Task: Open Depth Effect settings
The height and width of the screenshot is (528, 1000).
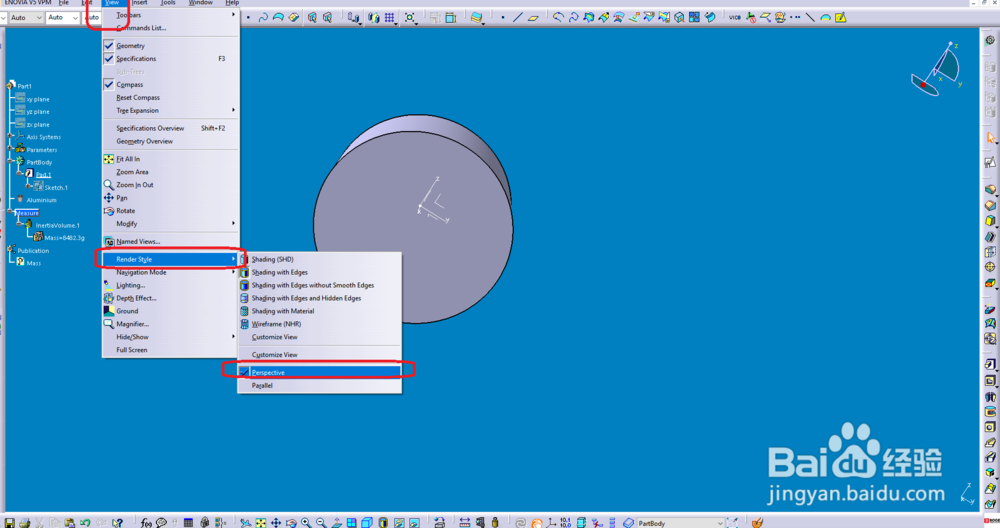Action: click(171, 298)
